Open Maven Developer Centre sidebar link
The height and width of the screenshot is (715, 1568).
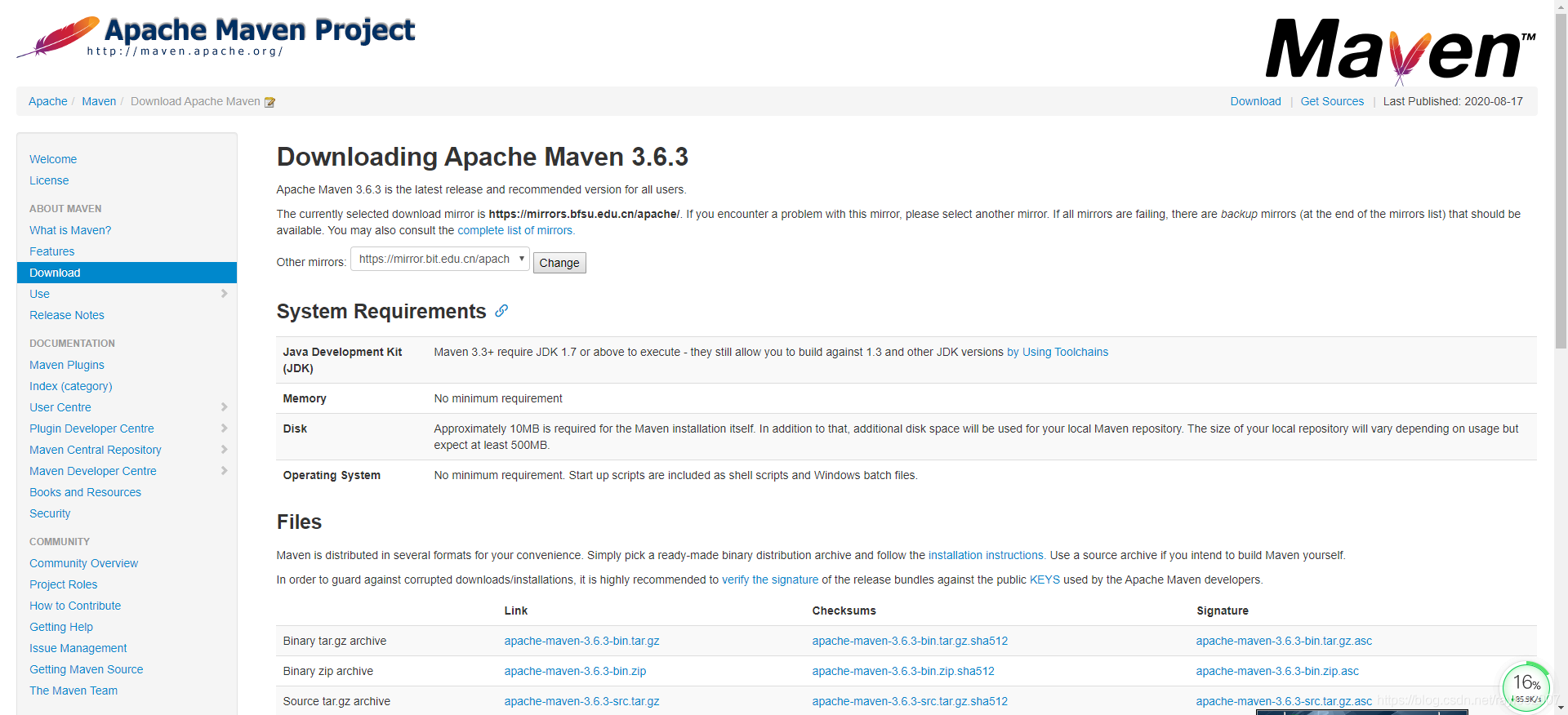(93, 471)
